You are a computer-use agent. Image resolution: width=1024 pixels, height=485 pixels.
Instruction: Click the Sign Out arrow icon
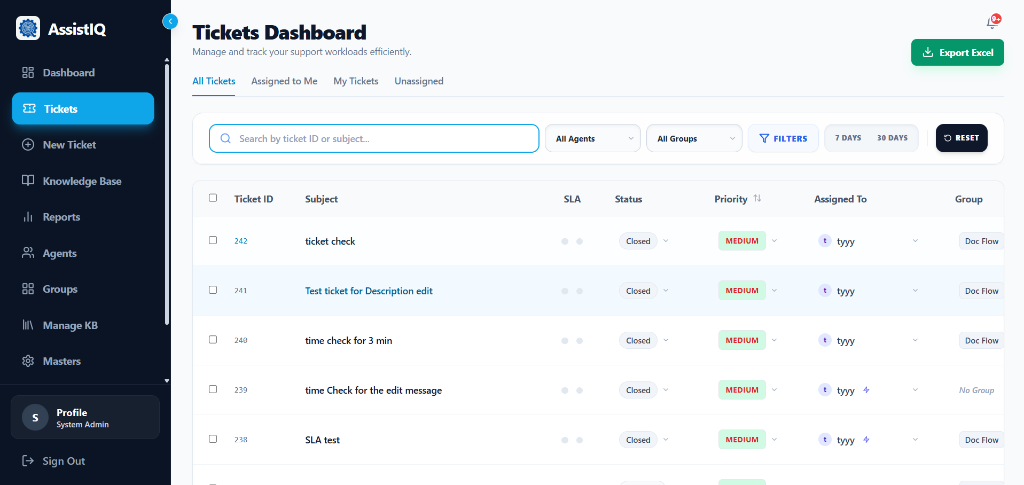tap(27, 461)
